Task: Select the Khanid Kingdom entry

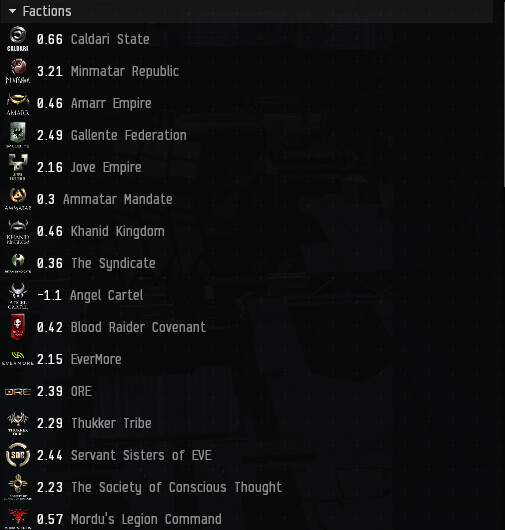Action: click(118, 232)
